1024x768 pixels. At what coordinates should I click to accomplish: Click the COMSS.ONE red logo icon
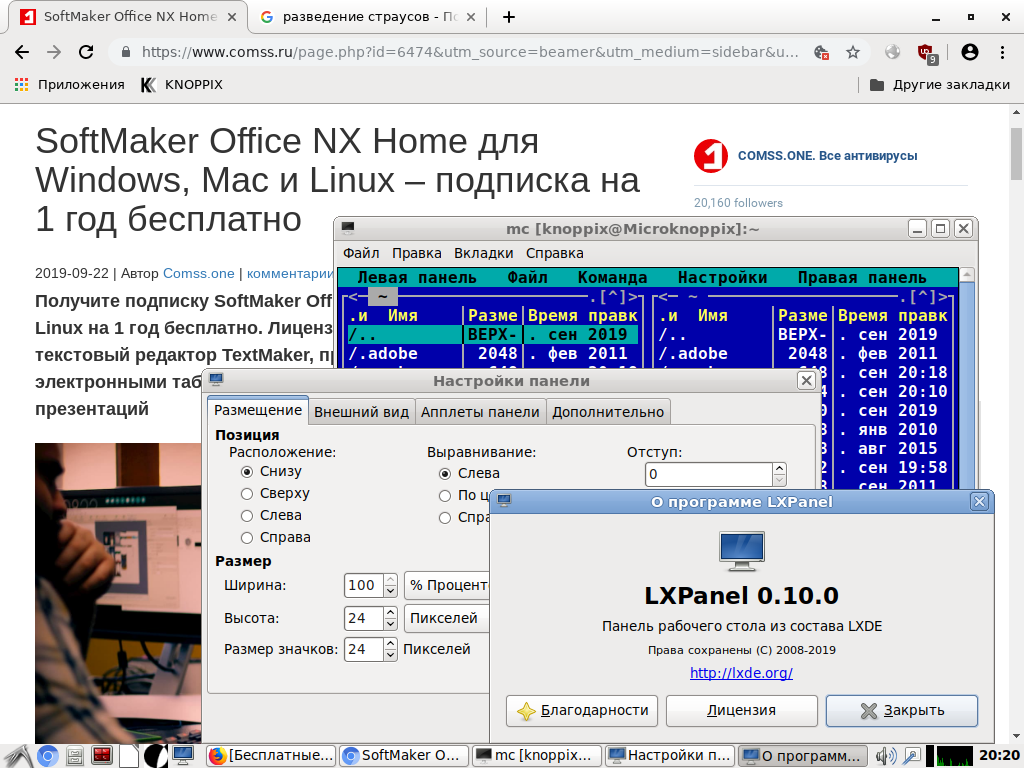(711, 156)
